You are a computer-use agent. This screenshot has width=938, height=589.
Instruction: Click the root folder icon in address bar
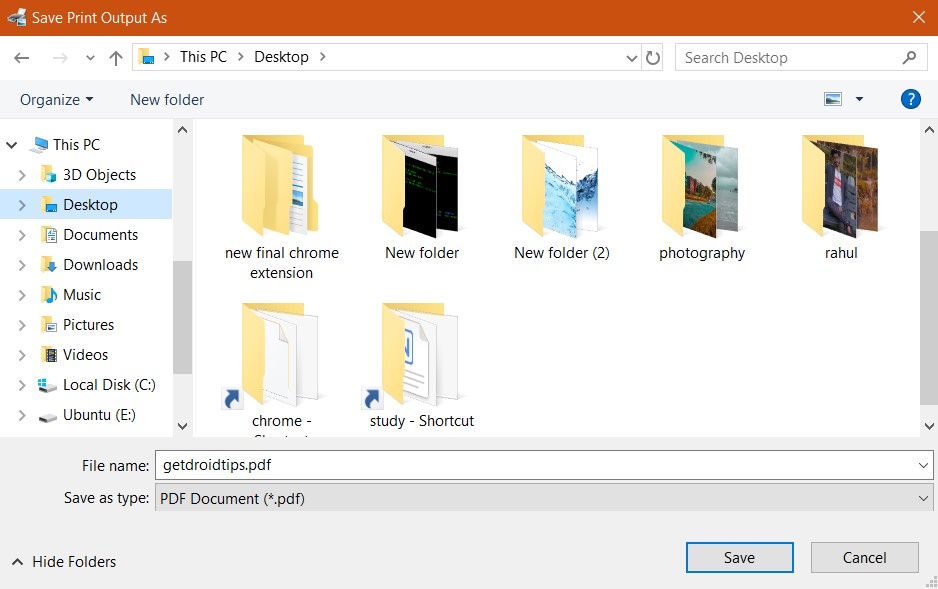pyautogui.click(x=147, y=57)
